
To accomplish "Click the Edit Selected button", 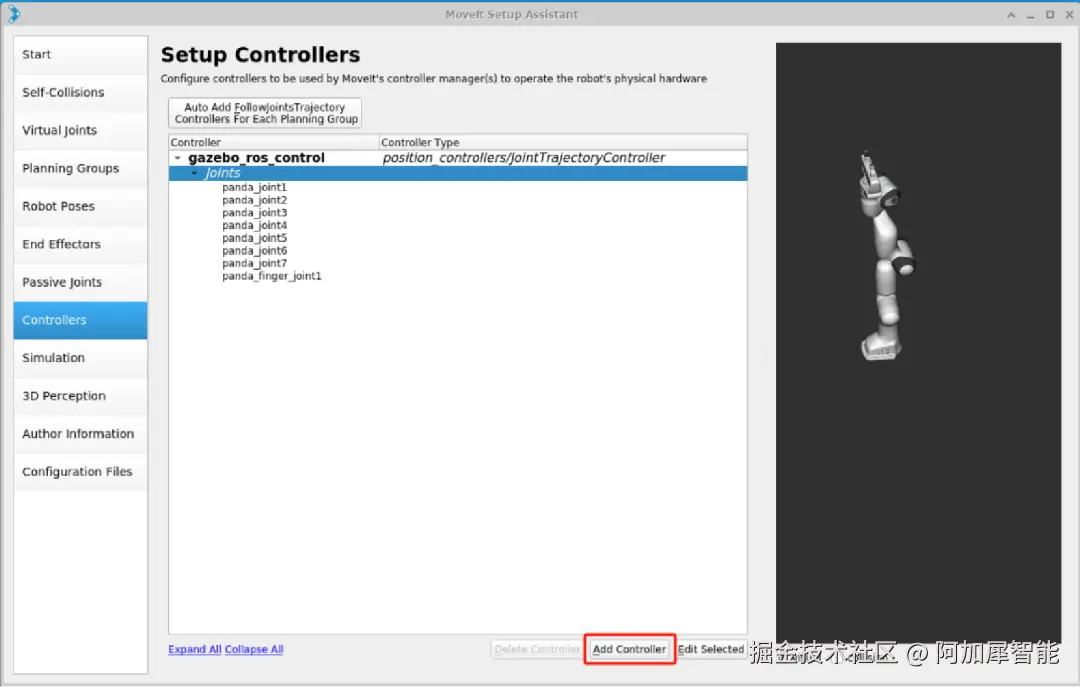I will [x=711, y=649].
